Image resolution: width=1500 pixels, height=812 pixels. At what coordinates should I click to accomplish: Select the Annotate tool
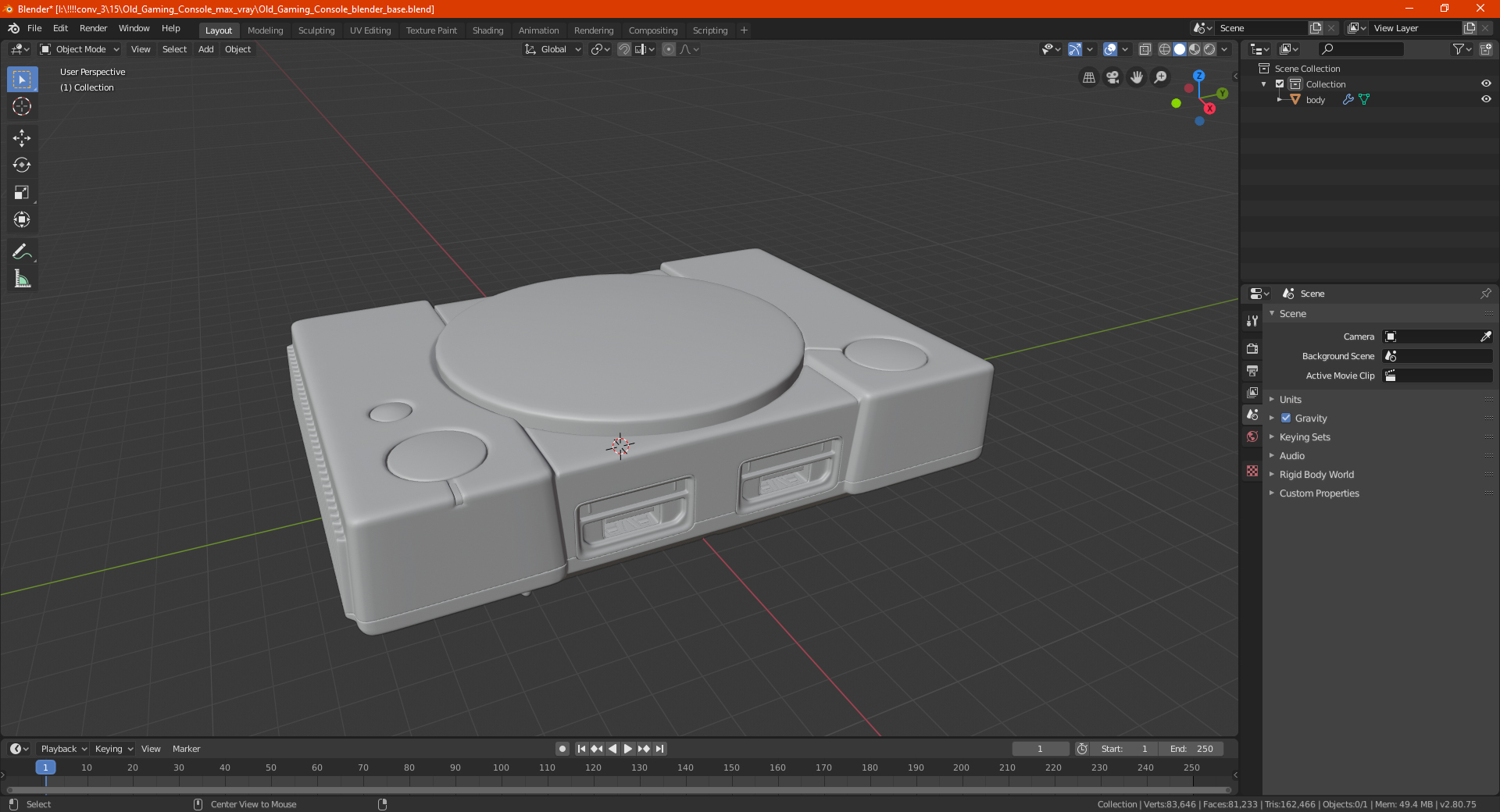[22, 251]
